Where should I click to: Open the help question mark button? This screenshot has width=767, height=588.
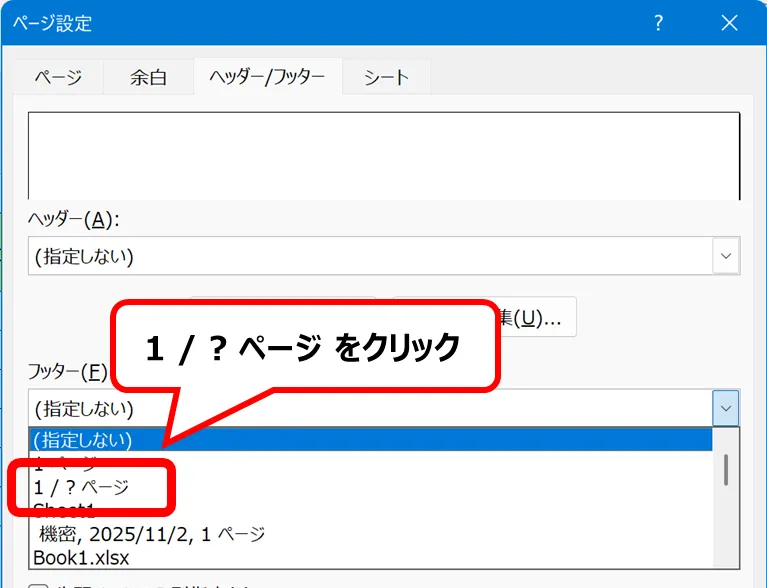659,23
